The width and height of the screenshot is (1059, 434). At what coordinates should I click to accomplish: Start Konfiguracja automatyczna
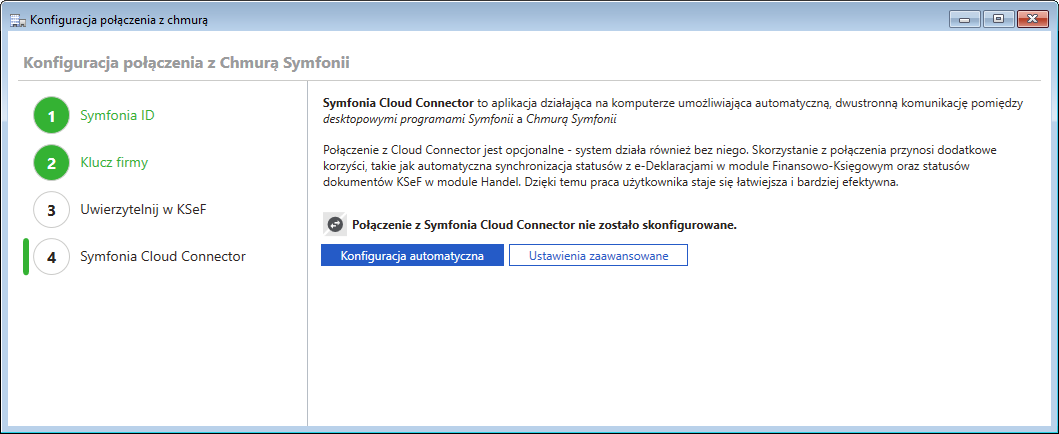point(412,256)
